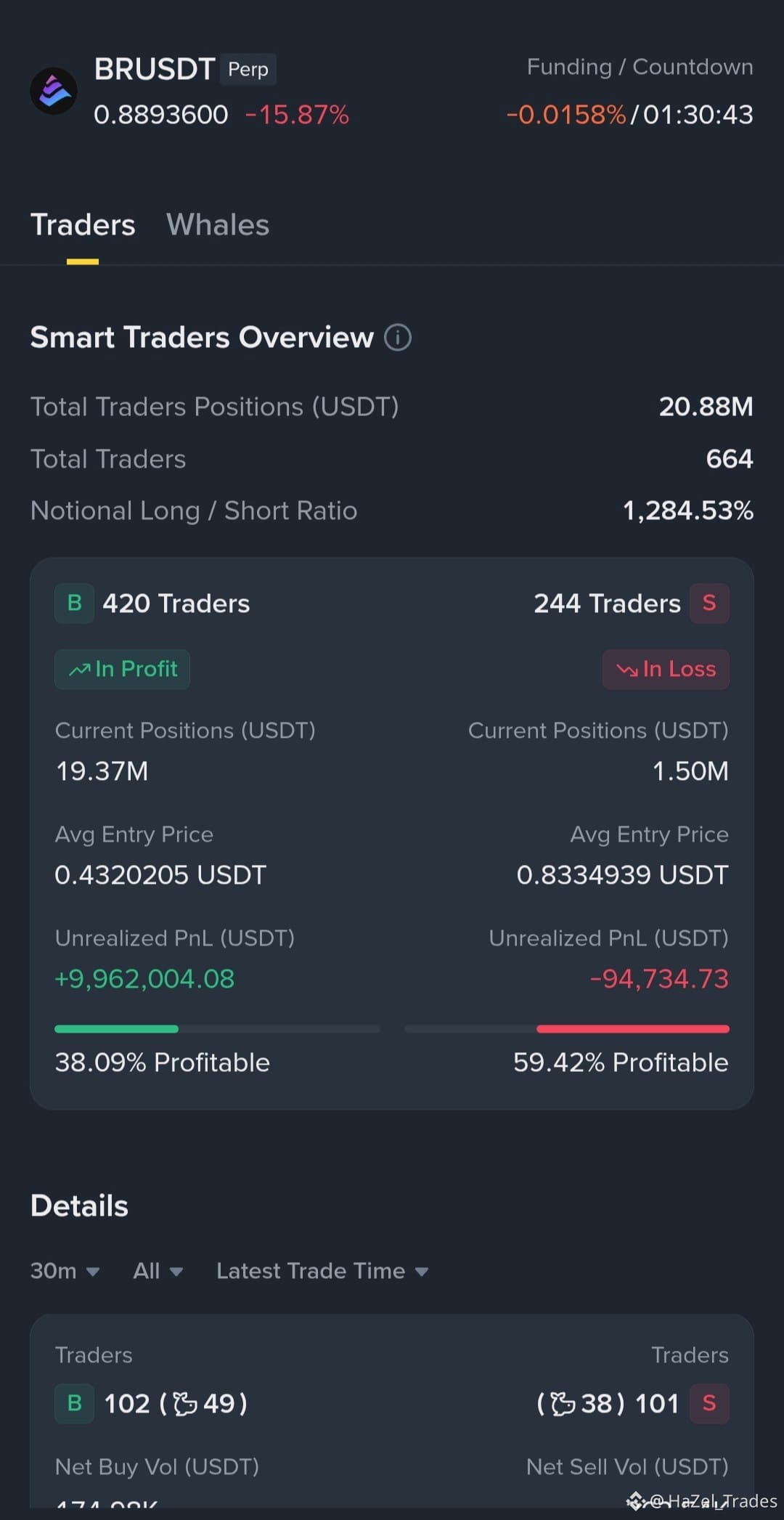Tap the whale icon next to 38
784x1520 pixels.
[x=563, y=1404]
